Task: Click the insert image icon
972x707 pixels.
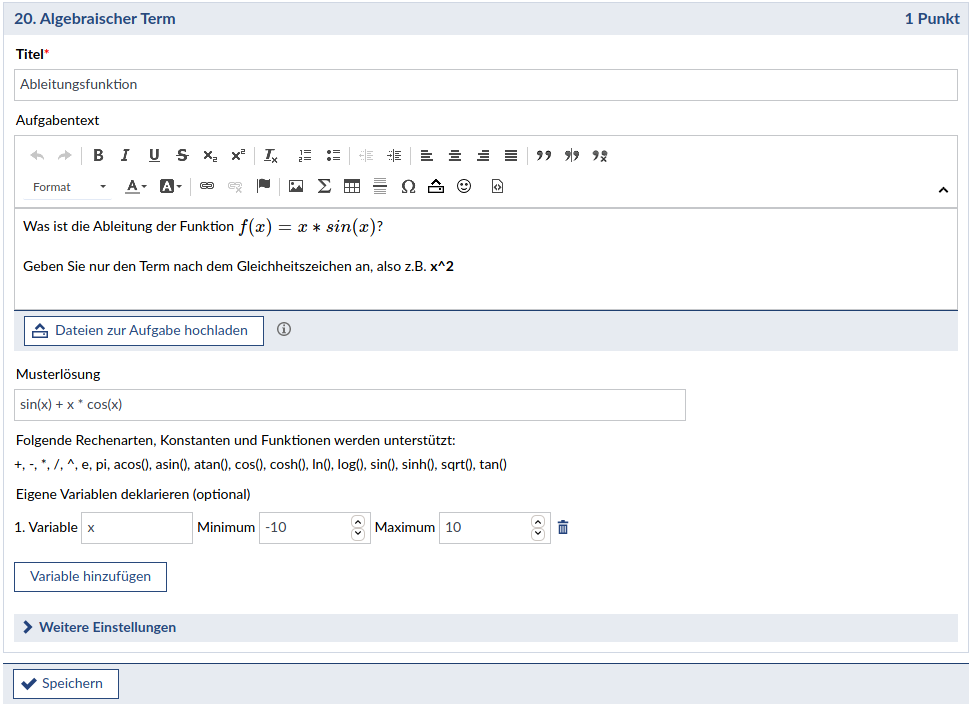Action: (296, 186)
